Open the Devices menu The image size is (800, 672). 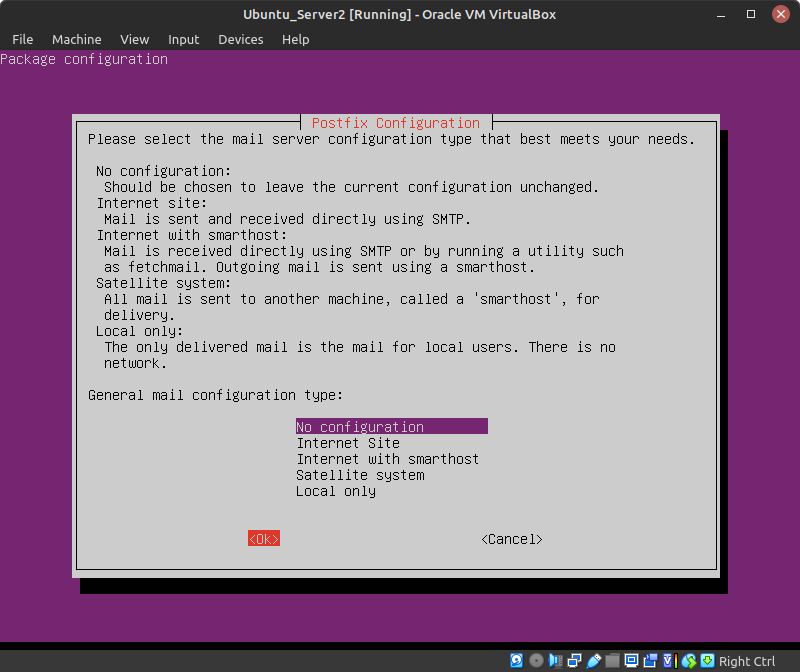point(241,39)
